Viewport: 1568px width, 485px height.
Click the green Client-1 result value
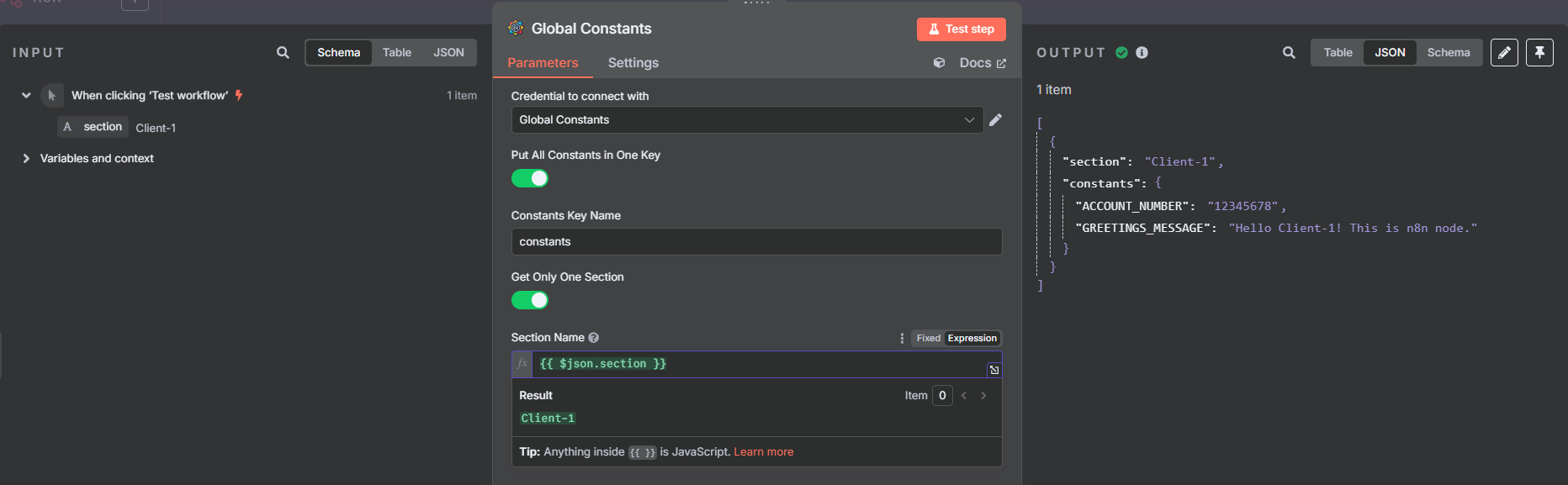click(548, 418)
